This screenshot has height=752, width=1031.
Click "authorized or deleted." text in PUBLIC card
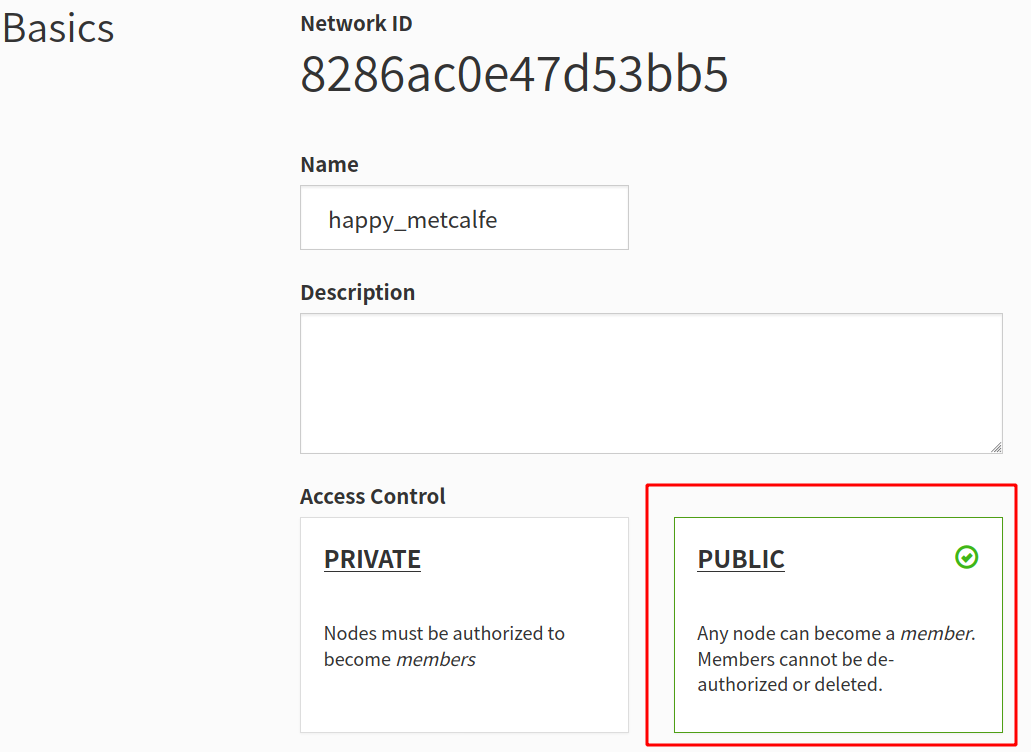click(x=790, y=684)
